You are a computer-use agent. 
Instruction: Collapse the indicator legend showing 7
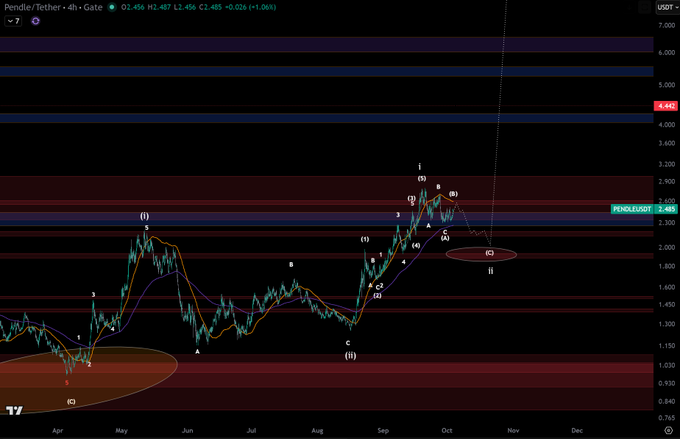coord(13,21)
